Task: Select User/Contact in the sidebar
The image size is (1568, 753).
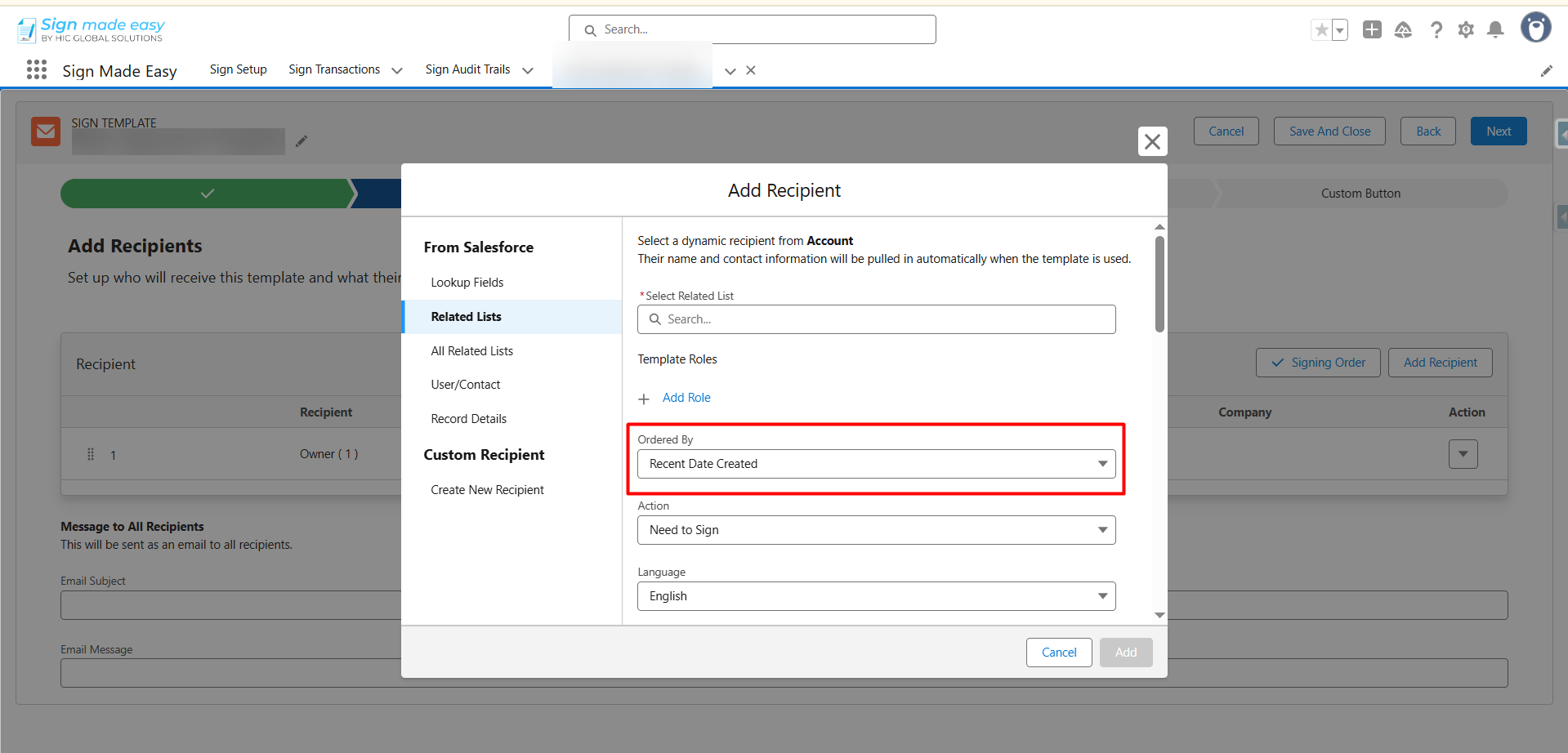Action: tap(466, 385)
